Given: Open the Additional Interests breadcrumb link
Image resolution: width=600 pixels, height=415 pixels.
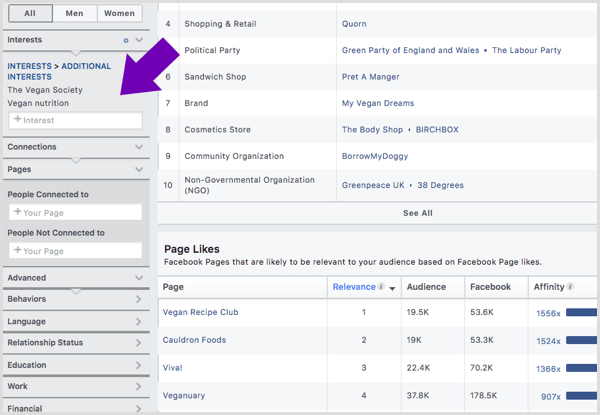Looking at the screenshot, I should pos(59,72).
